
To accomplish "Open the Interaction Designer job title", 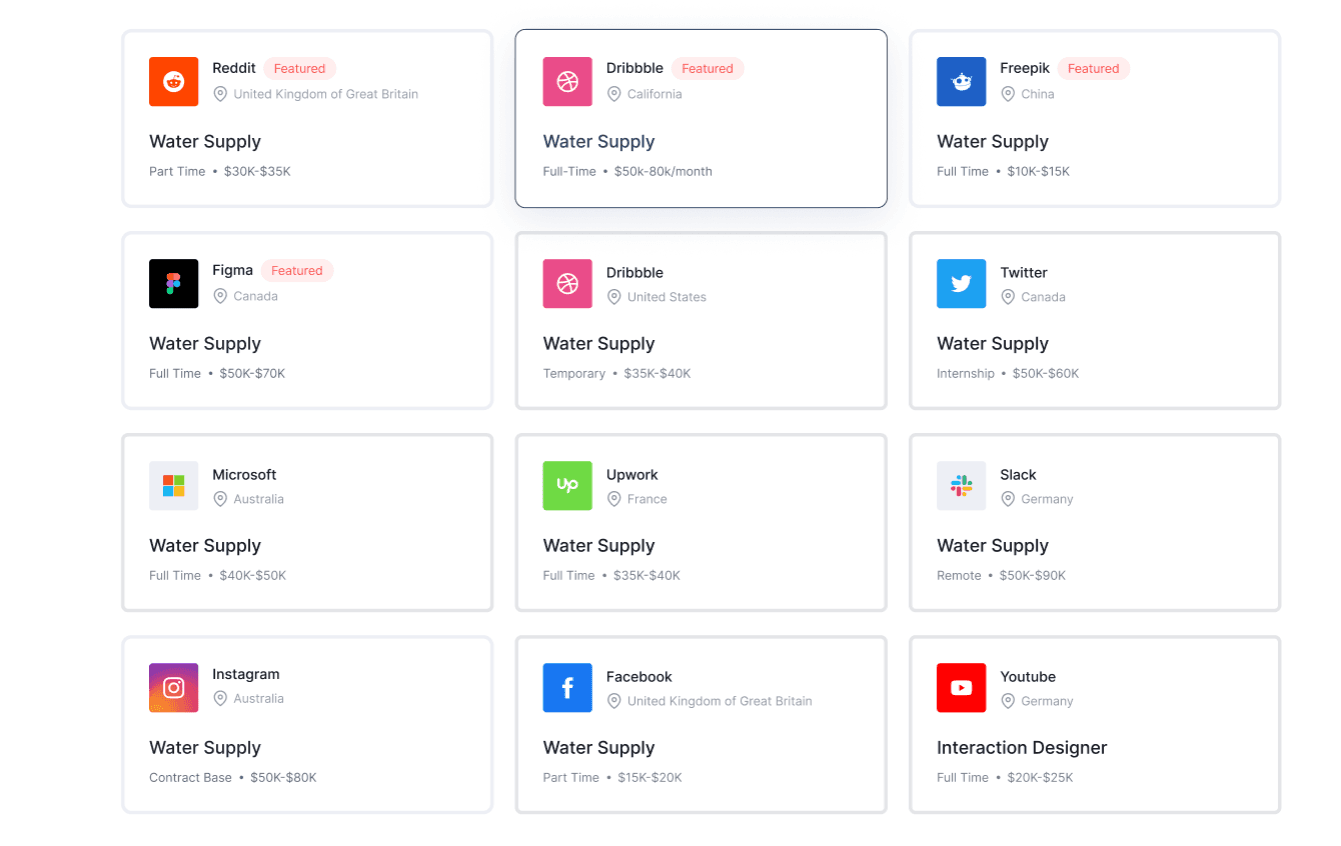I will [x=1022, y=748].
